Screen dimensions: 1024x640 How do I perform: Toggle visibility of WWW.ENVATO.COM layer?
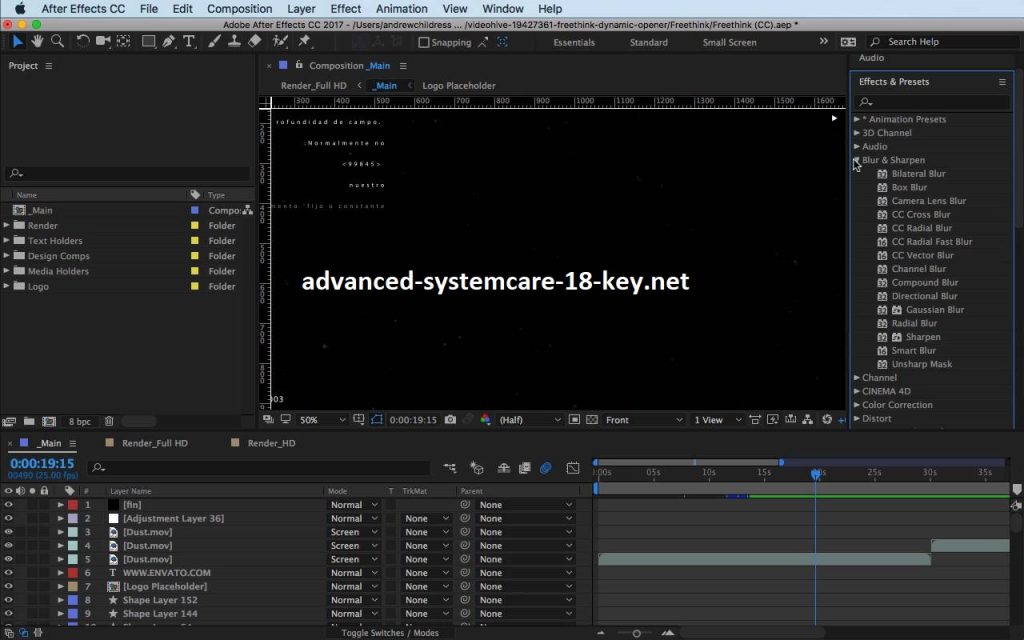(x=8, y=573)
